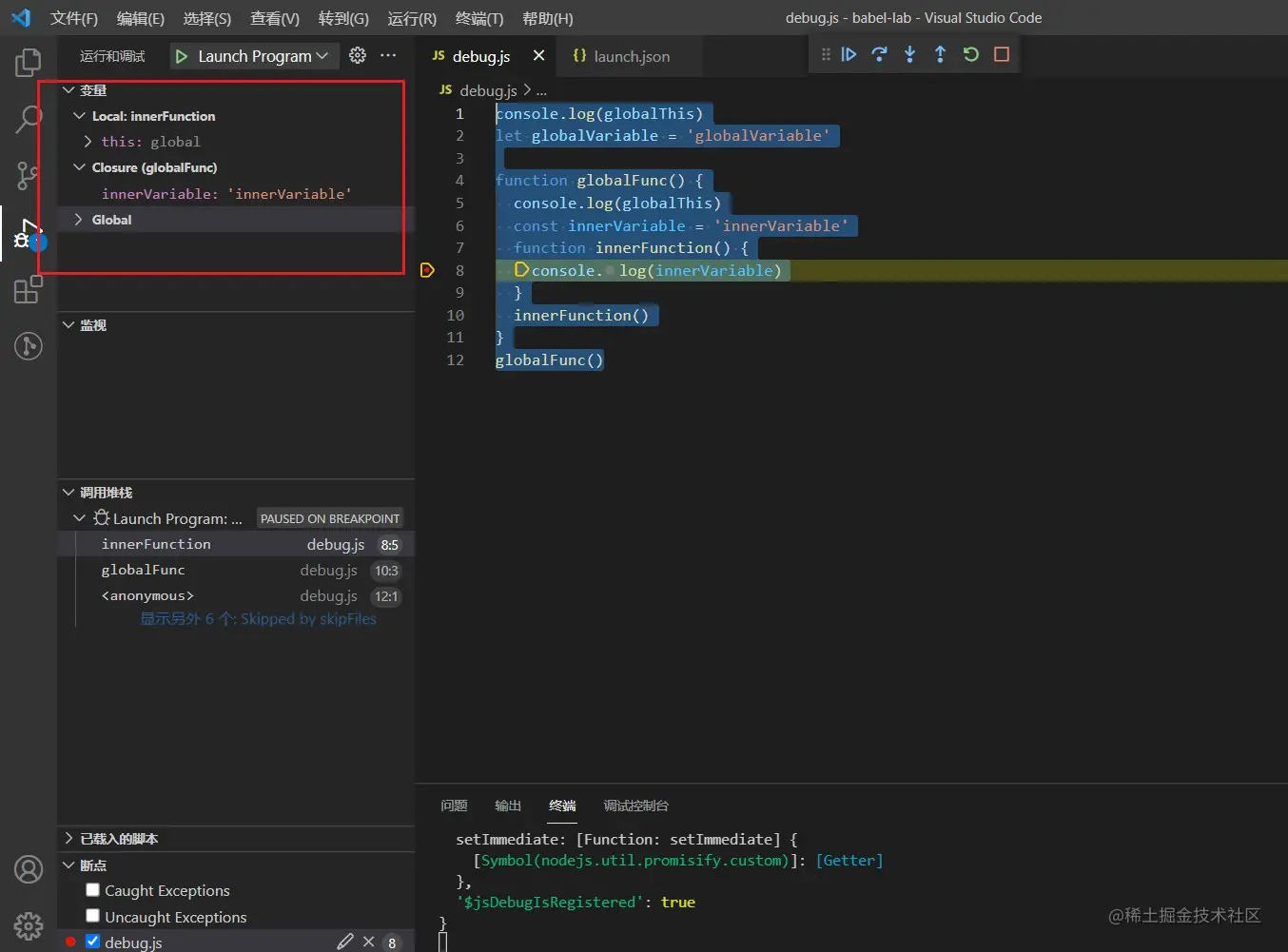Step out in debug toolbar
This screenshot has width=1288, height=952.
(940, 54)
